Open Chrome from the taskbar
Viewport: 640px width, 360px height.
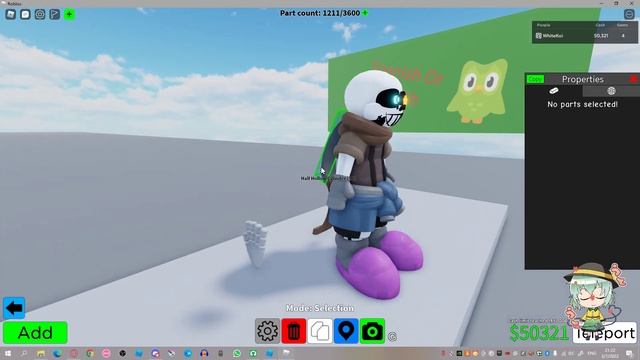tap(90, 353)
